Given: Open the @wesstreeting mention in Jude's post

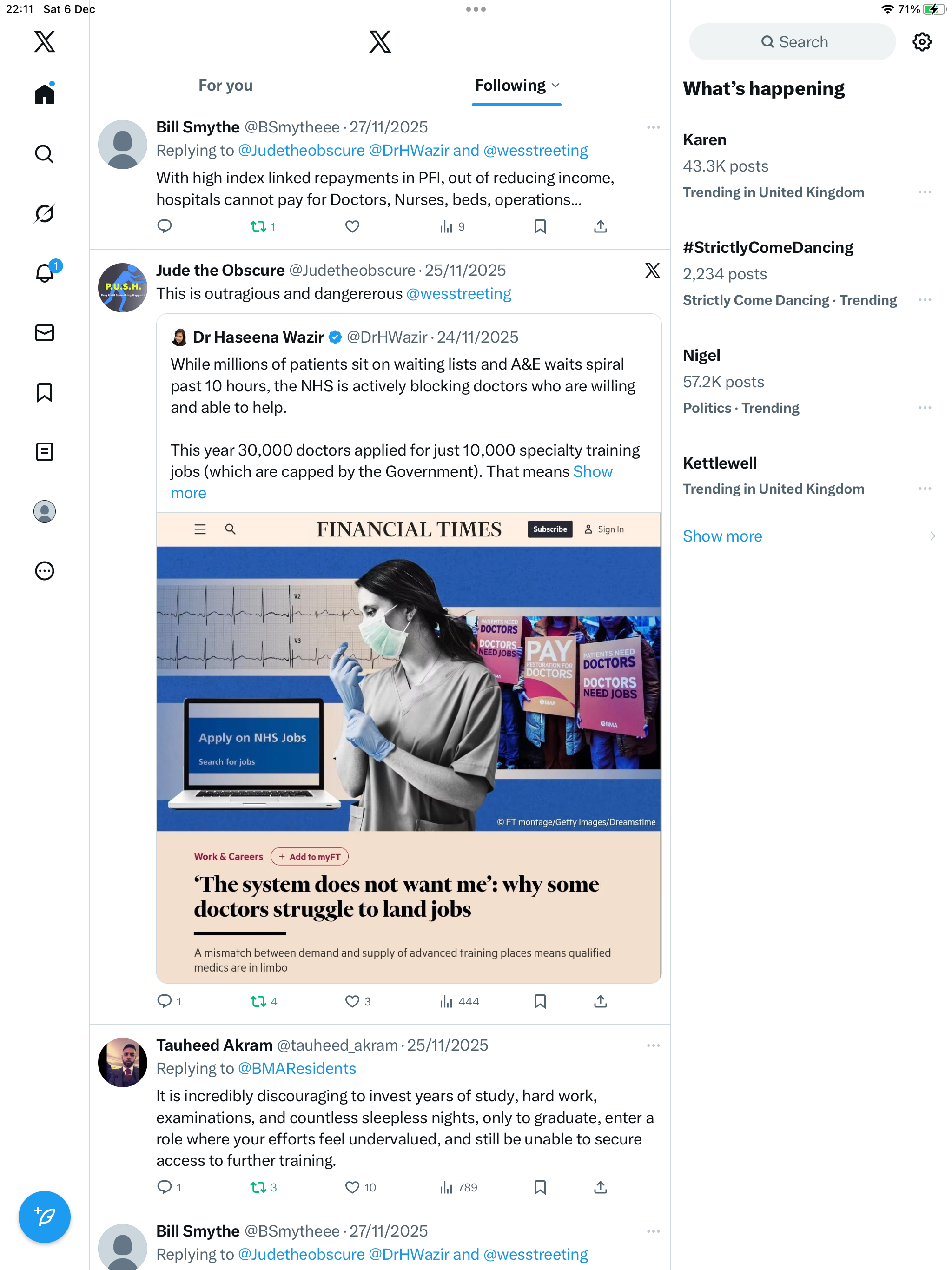Looking at the screenshot, I should click(458, 293).
